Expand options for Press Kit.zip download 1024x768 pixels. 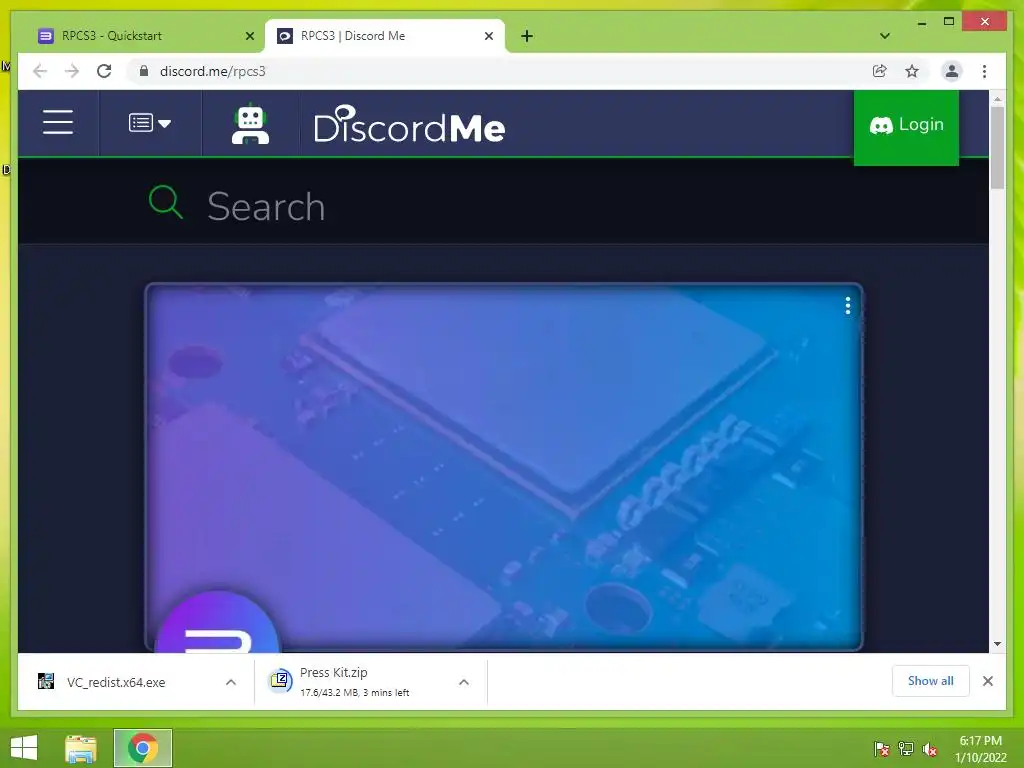(x=464, y=682)
